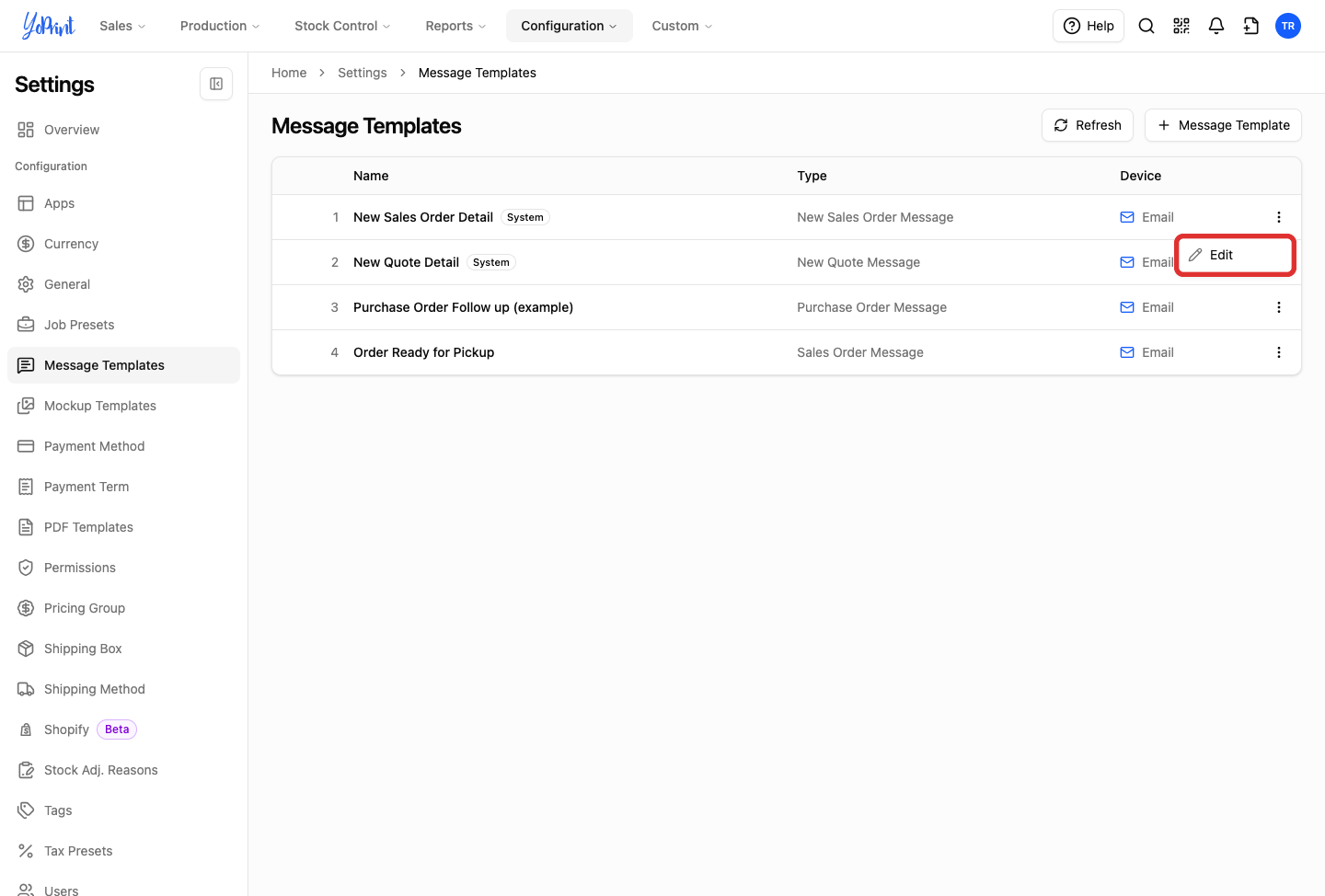Open row actions for Order Ready for Pickup
The image size is (1325, 896).
(x=1279, y=352)
